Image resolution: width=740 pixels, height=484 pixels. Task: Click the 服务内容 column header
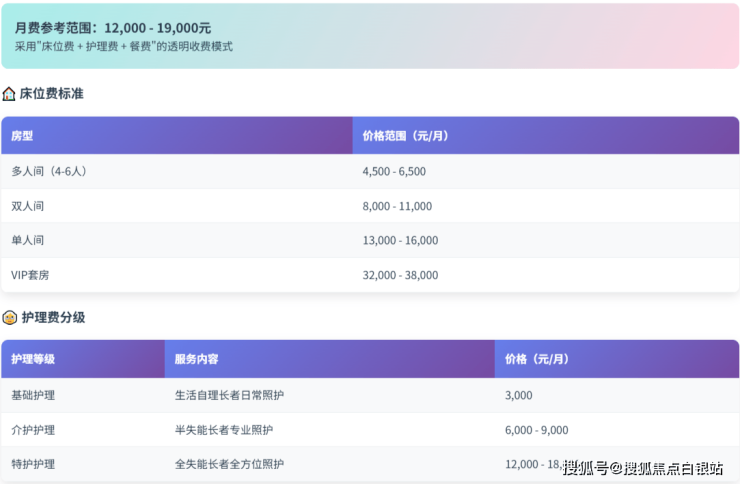pos(196,359)
